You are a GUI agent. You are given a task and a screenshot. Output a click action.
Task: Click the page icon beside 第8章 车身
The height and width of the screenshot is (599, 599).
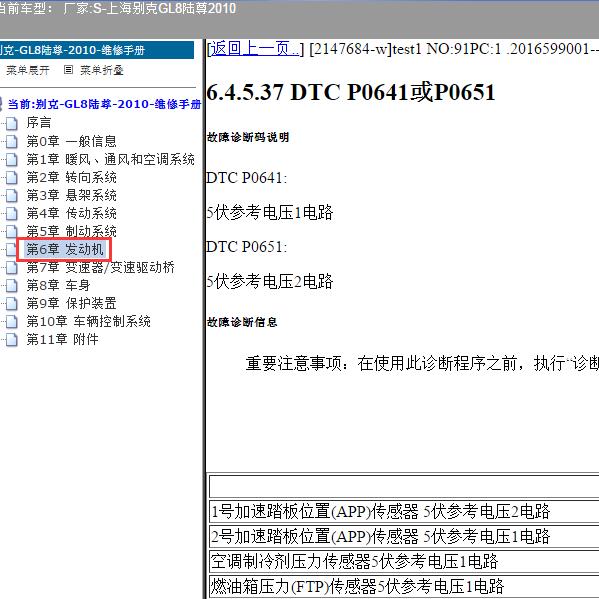click(x=12, y=285)
